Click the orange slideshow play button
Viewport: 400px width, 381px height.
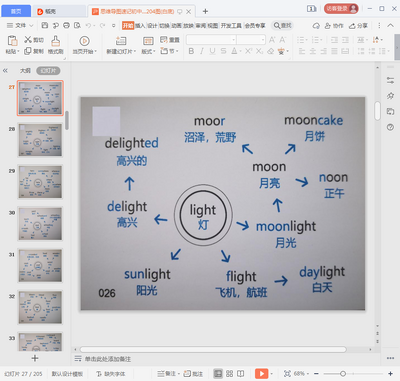[261, 374]
